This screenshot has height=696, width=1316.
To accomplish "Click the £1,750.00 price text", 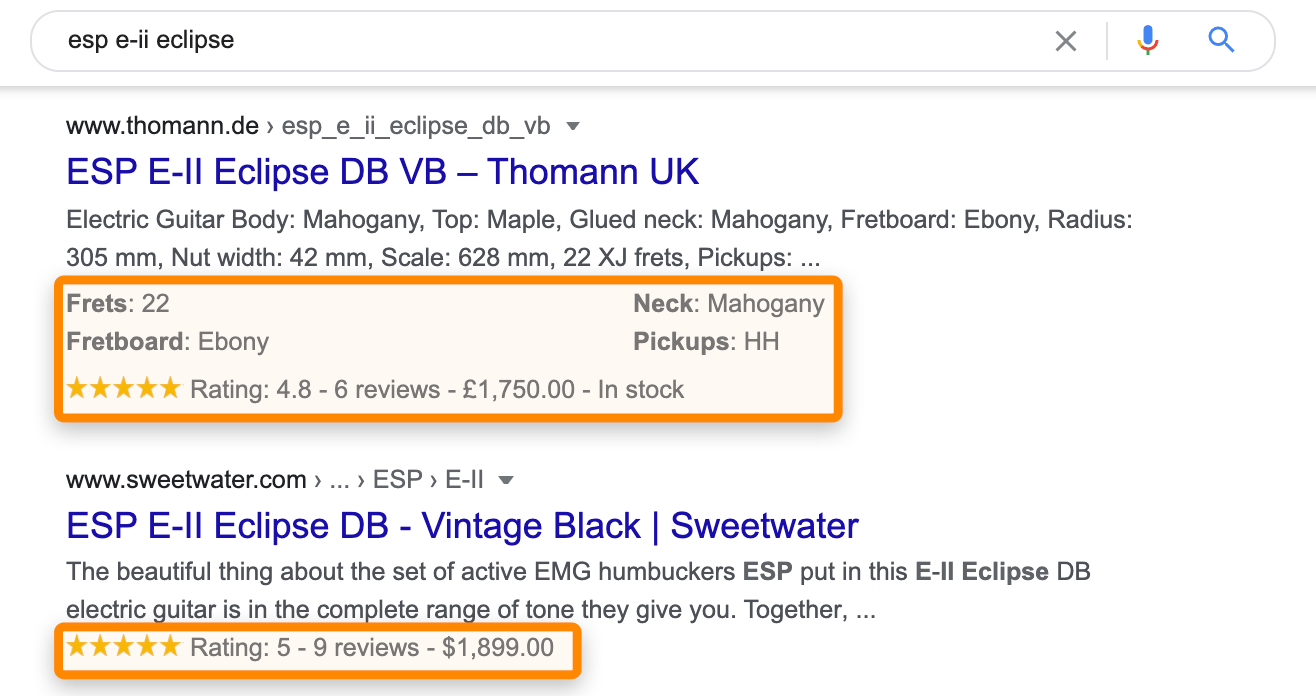I will coord(518,389).
